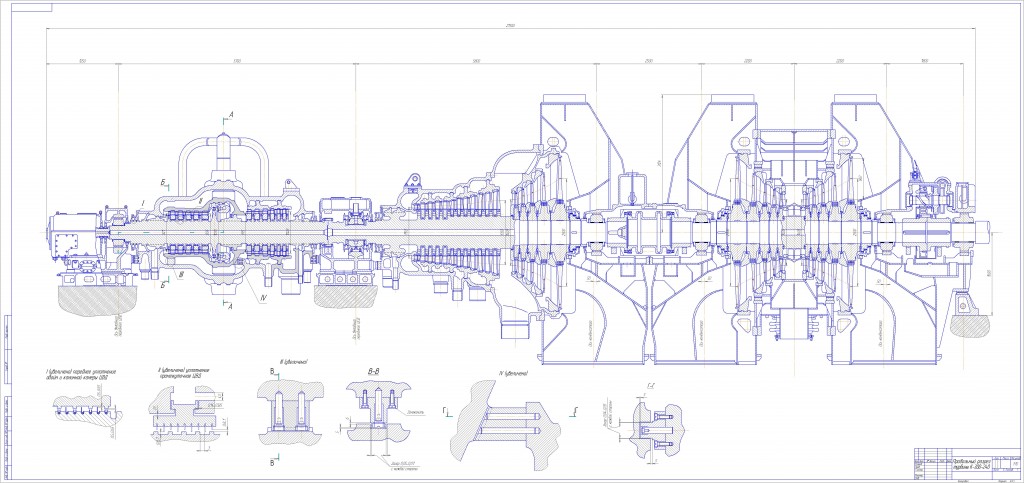Click the 'III (увеличено)' detail heading
This screenshot has width=1024, height=483.
click(293, 360)
